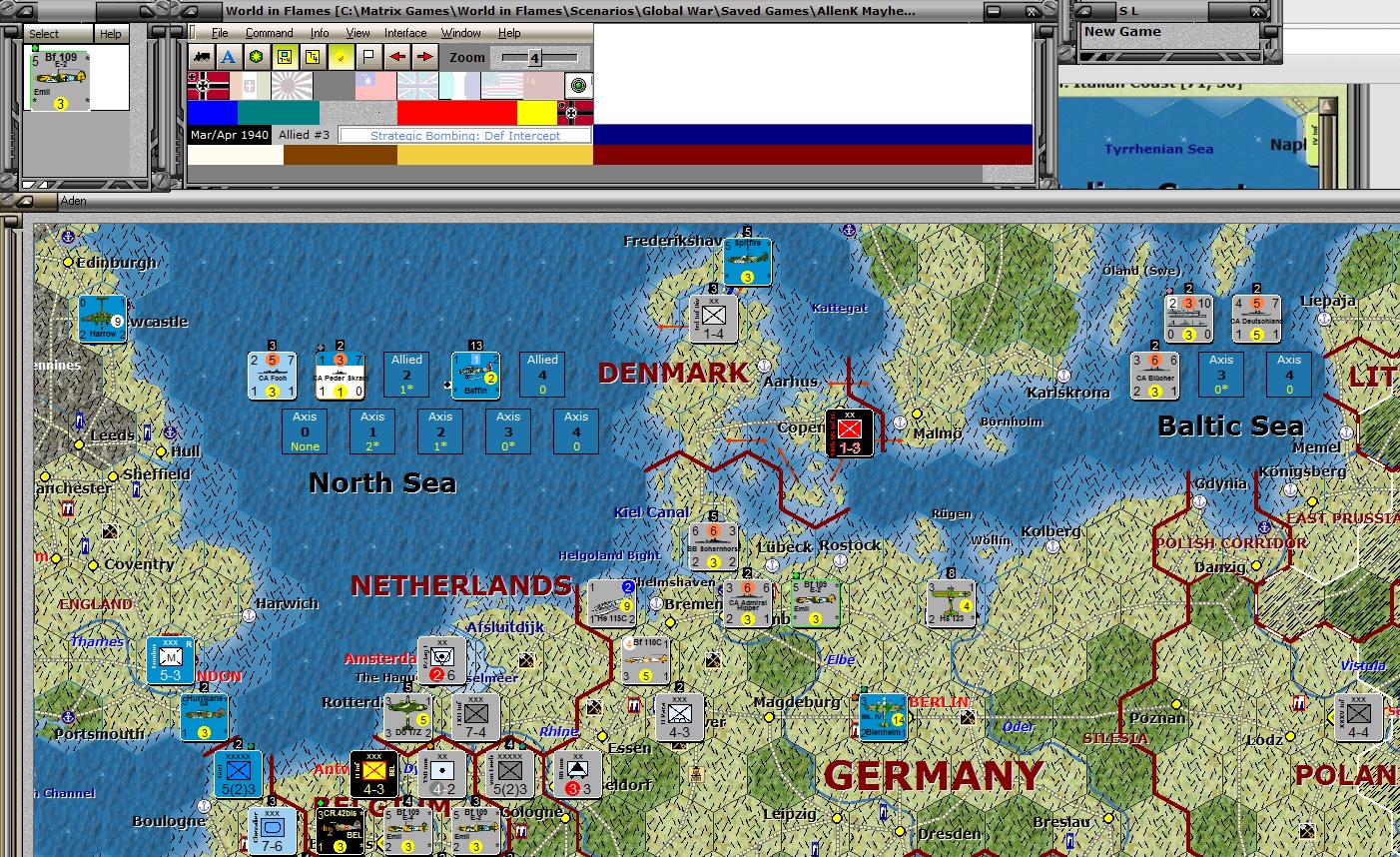
Task: Toggle the sun weather display button
Action: pyautogui.click(x=341, y=57)
